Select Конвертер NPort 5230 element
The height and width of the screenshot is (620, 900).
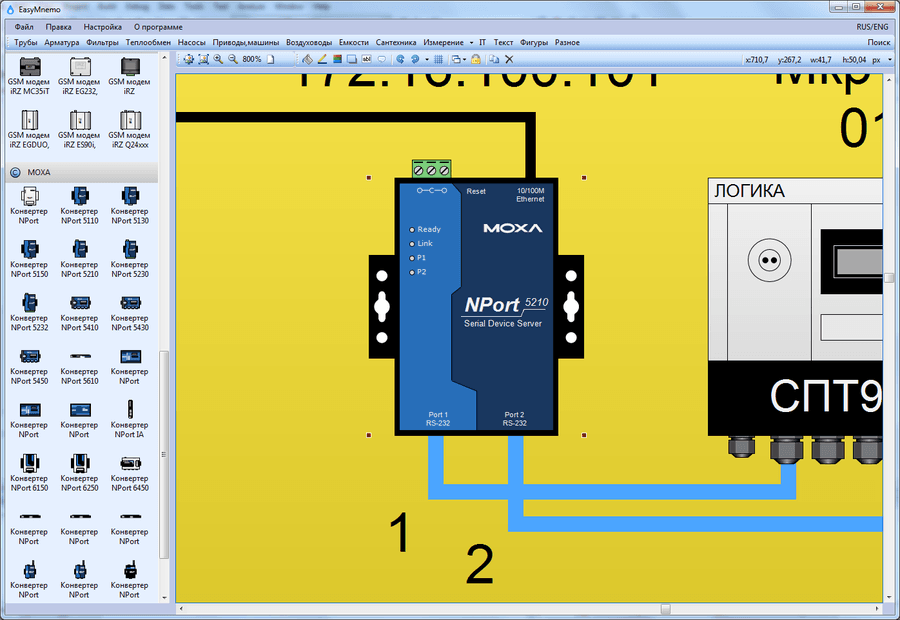click(x=130, y=258)
